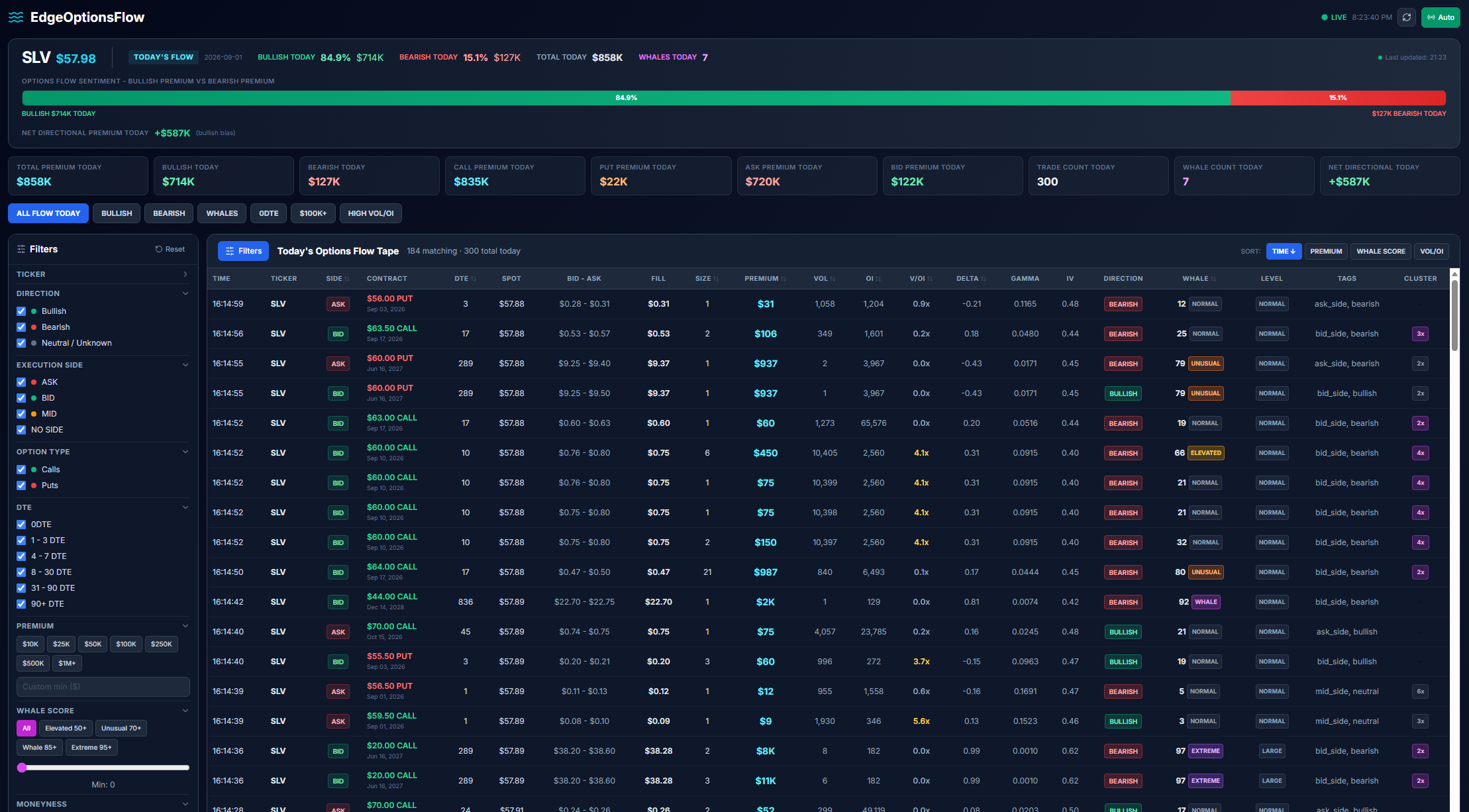Sort tape by WHALE SCORE button

(x=1381, y=251)
